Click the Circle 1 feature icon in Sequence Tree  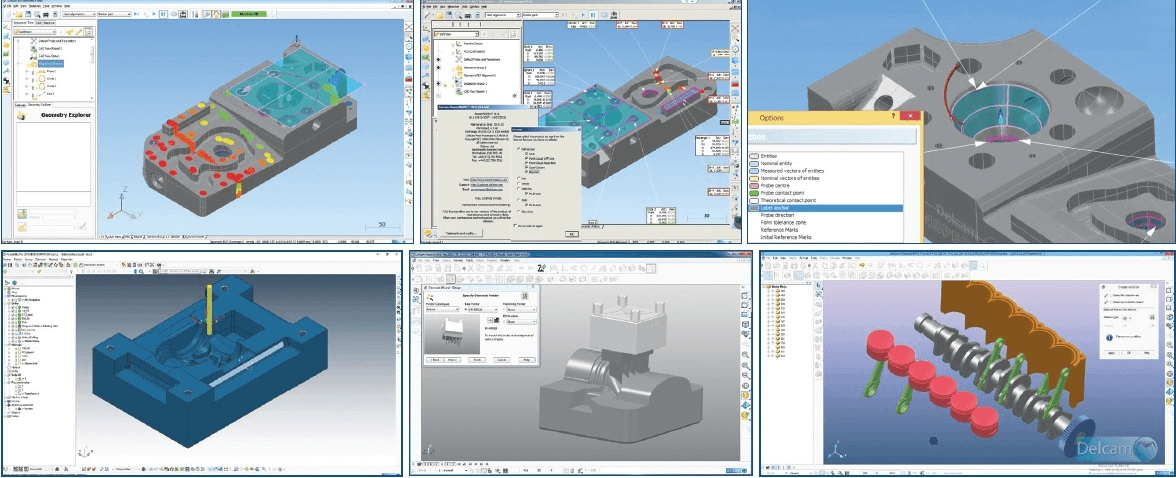coord(42,78)
